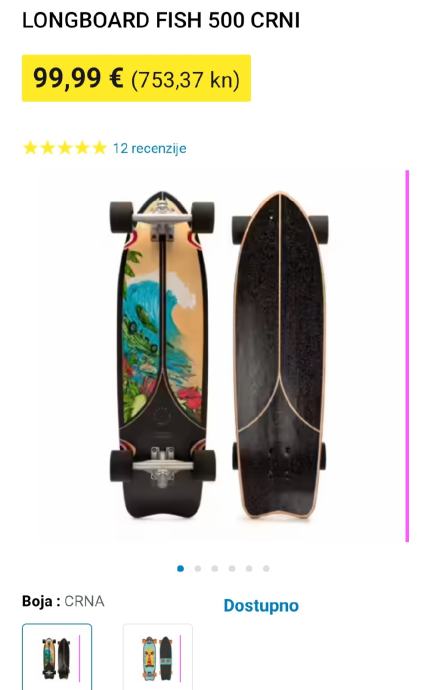Jump to the fourth carousel dot
The width and height of the screenshot is (446, 690).
pos(232,569)
